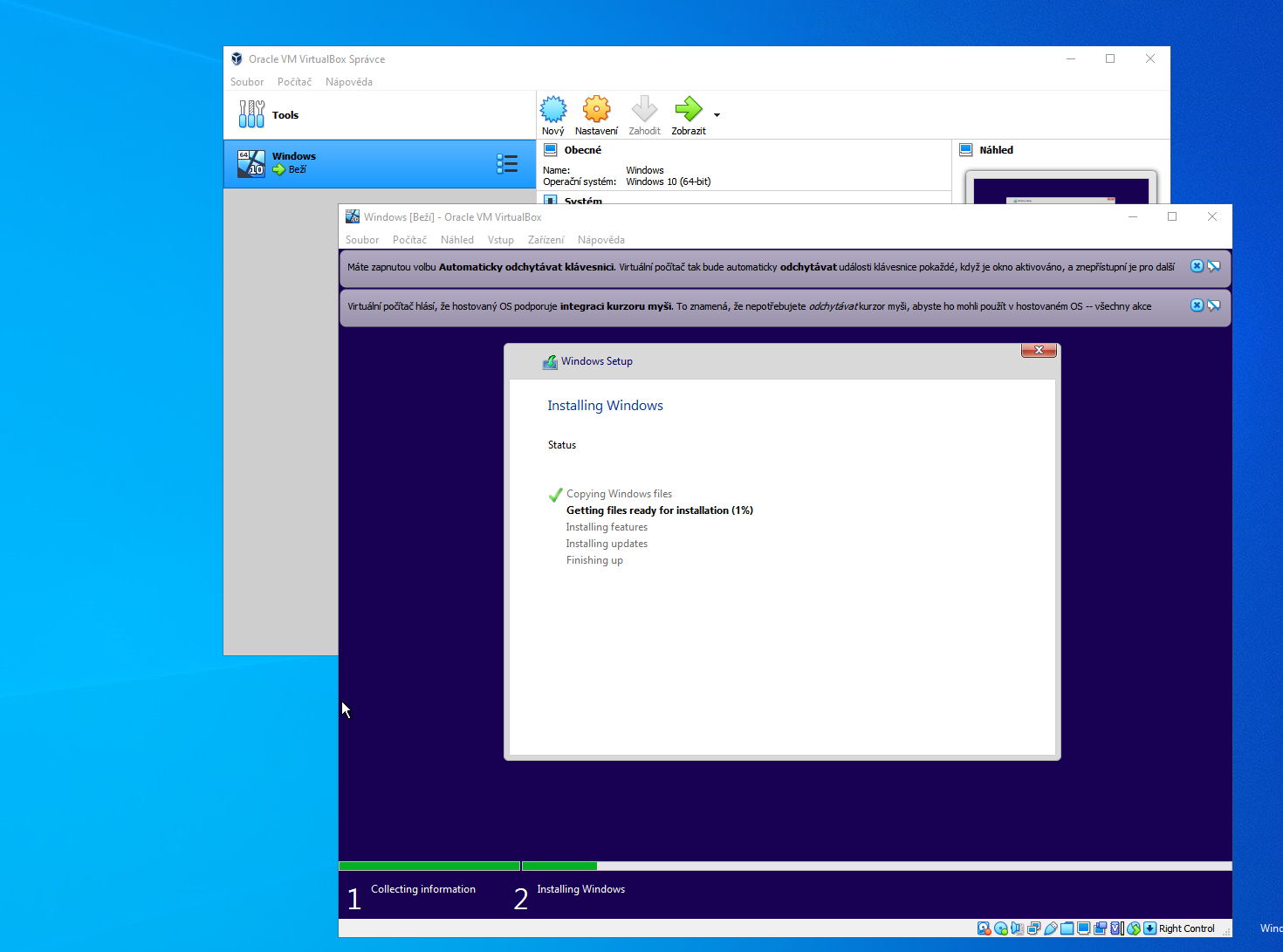The width and height of the screenshot is (1283, 952).
Task: Click the Zahodit discard arrow icon
Action: pos(644,109)
